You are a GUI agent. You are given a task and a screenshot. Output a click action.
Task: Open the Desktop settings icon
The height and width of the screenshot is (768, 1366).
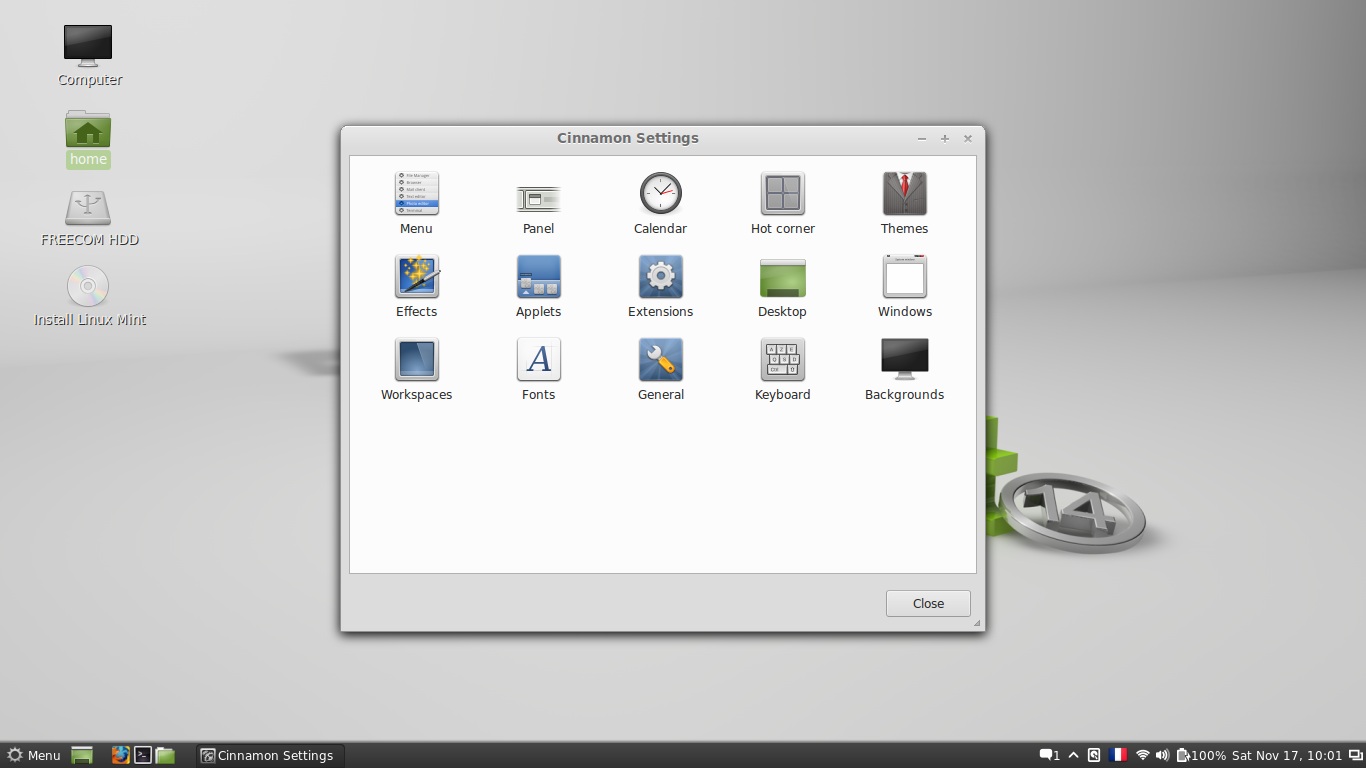coord(782,278)
